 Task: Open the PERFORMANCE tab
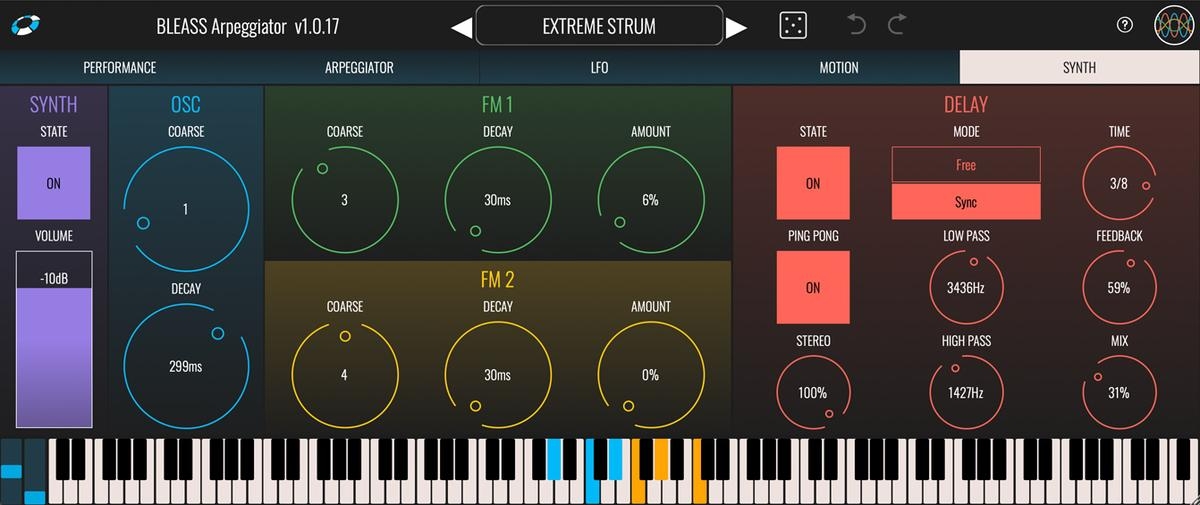119,68
